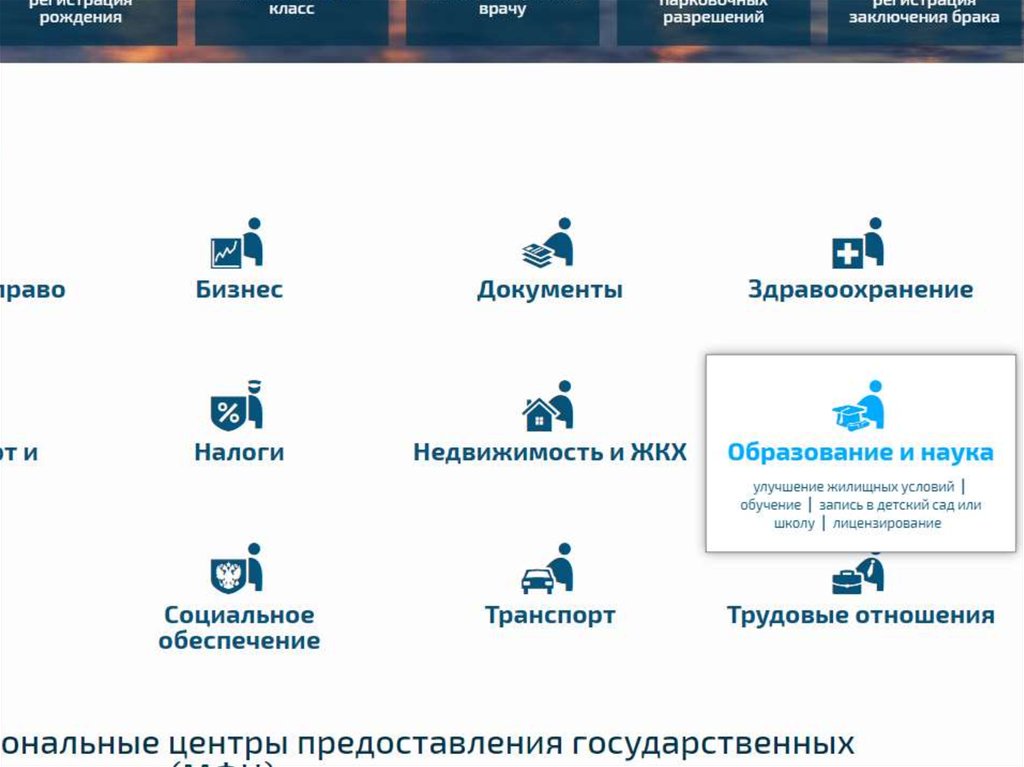Open the Недвижимость и ЖКХ link
The image size is (1024, 767).
coord(550,452)
